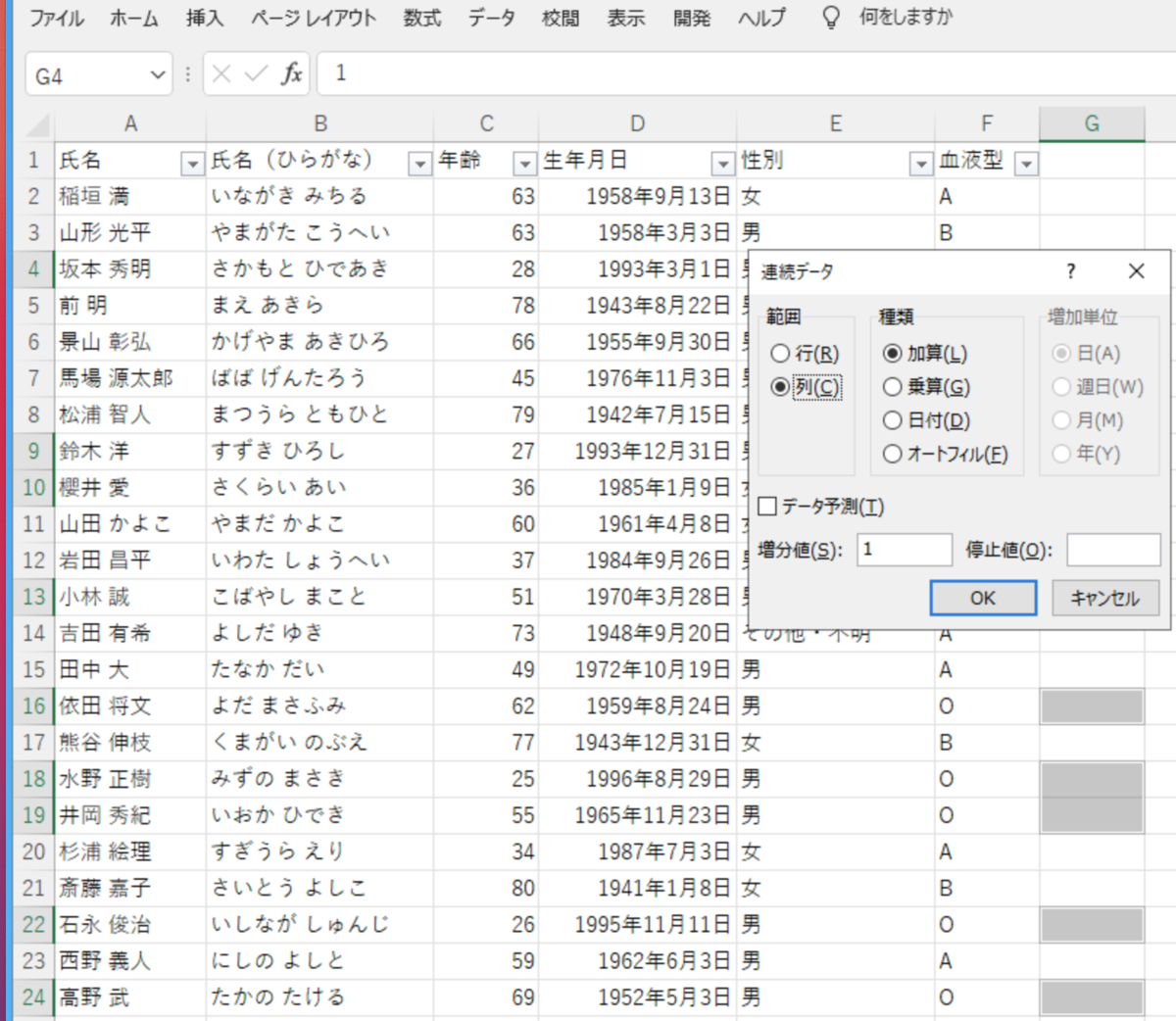The height and width of the screenshot is (1021, 1176).
Task: Select column header F
Action: pyautogui.click(x=987, y=124)
